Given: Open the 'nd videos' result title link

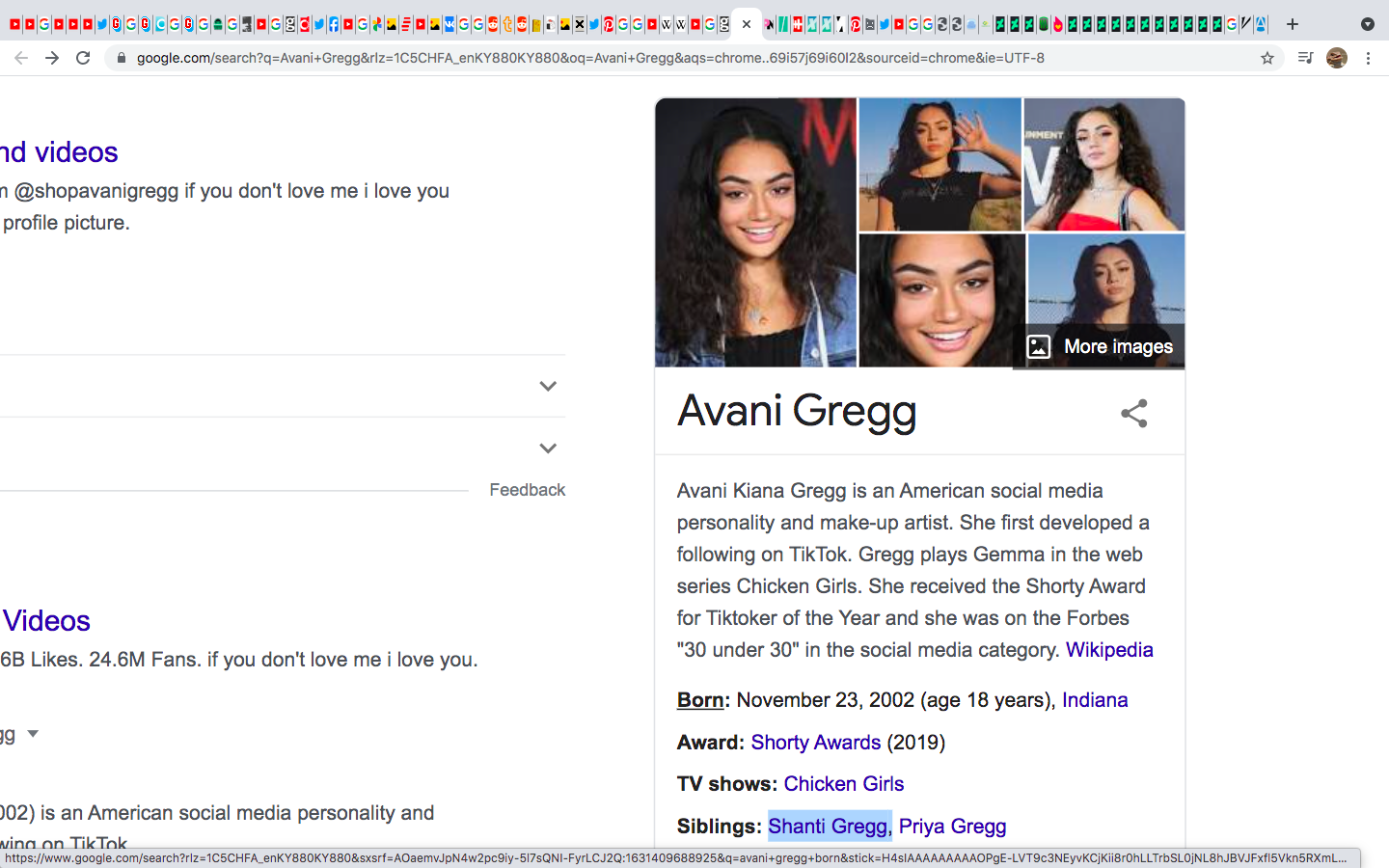Looking at the screenshot, I should tap(59, 152).
